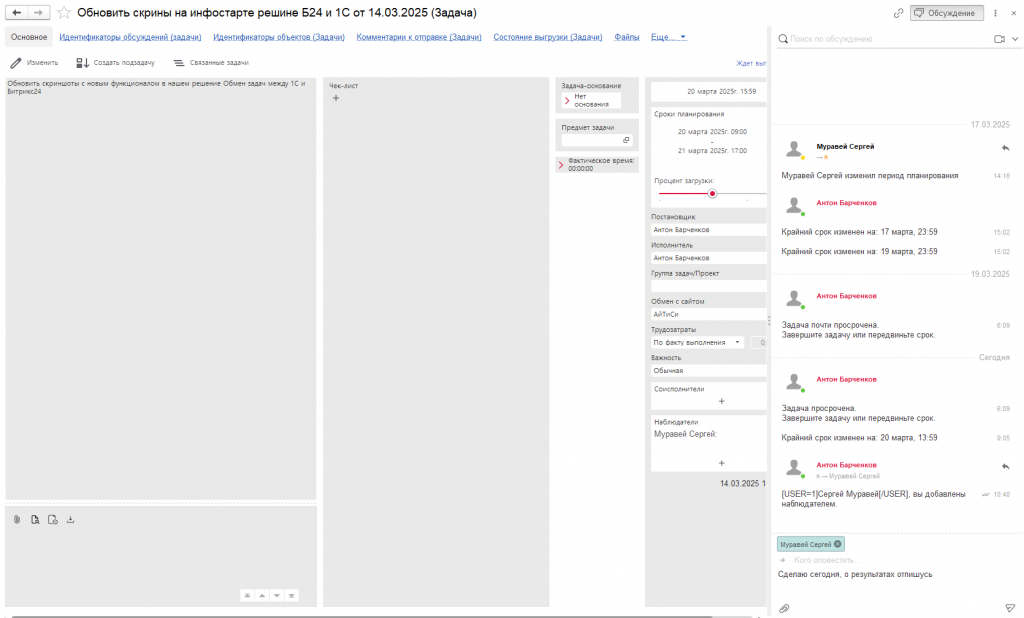Add a Наблюдатели member with plus
The image size is (1024, 618).
722,463
